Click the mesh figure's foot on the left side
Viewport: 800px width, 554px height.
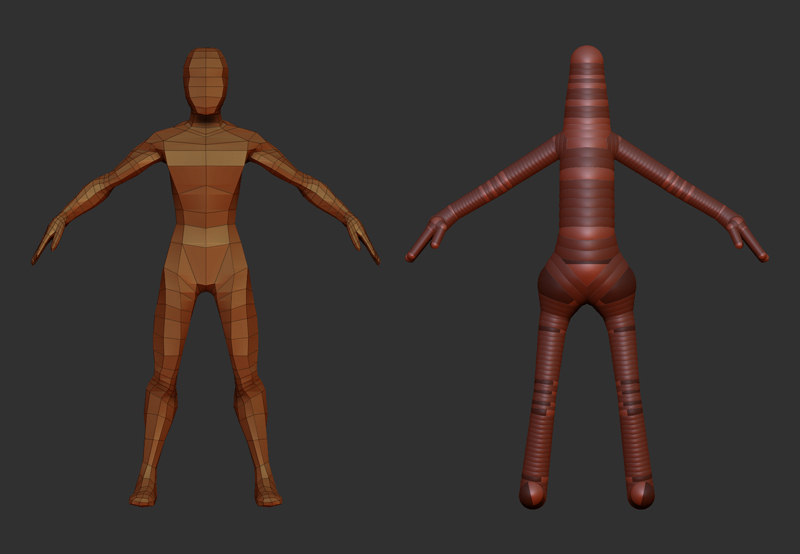pos(145,494)
